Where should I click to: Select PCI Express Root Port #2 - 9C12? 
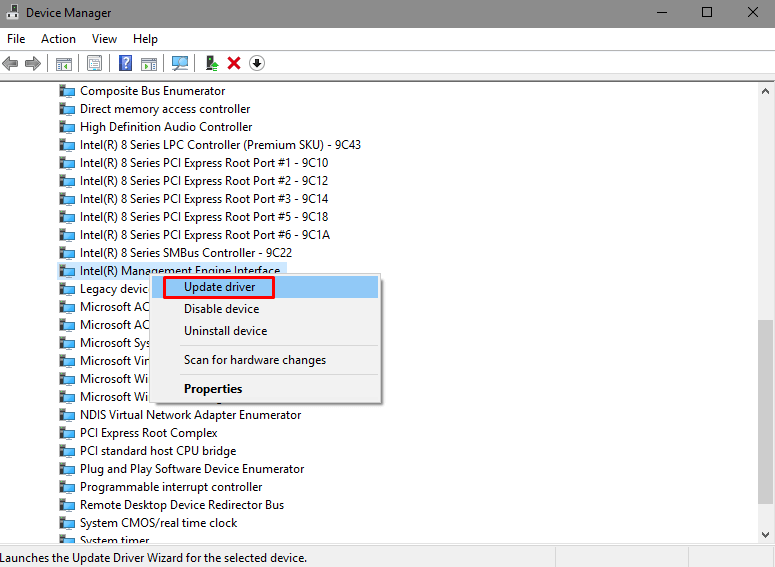pyautogui.click(x=204, y=181)
